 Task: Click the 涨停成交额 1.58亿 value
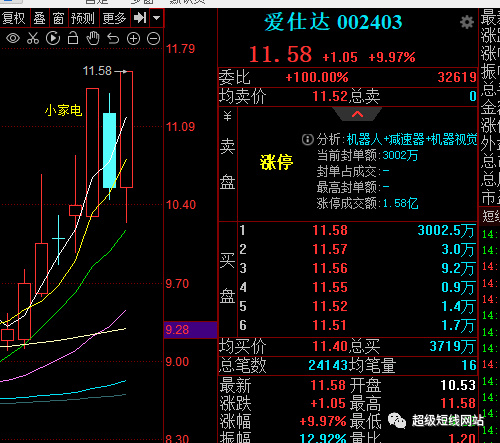point(400,203)
